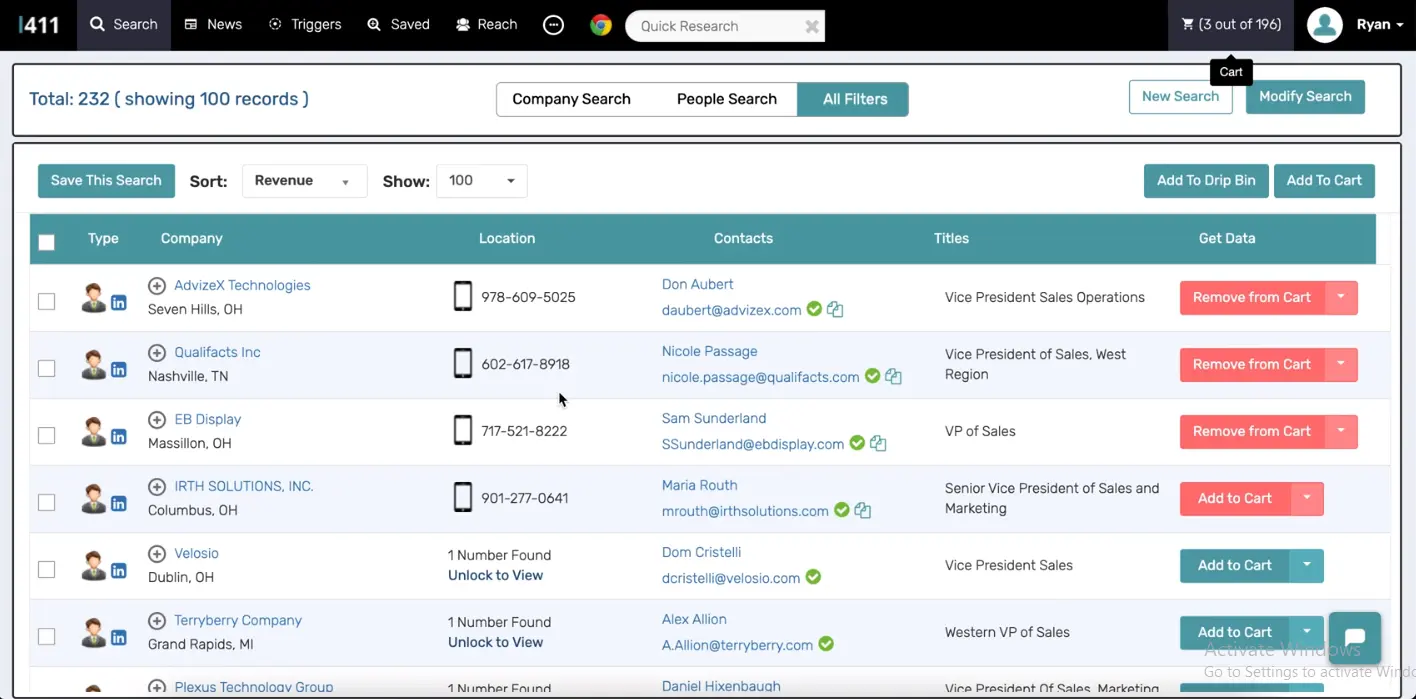Open the Ryan account dropdown

coord(1380,25)
